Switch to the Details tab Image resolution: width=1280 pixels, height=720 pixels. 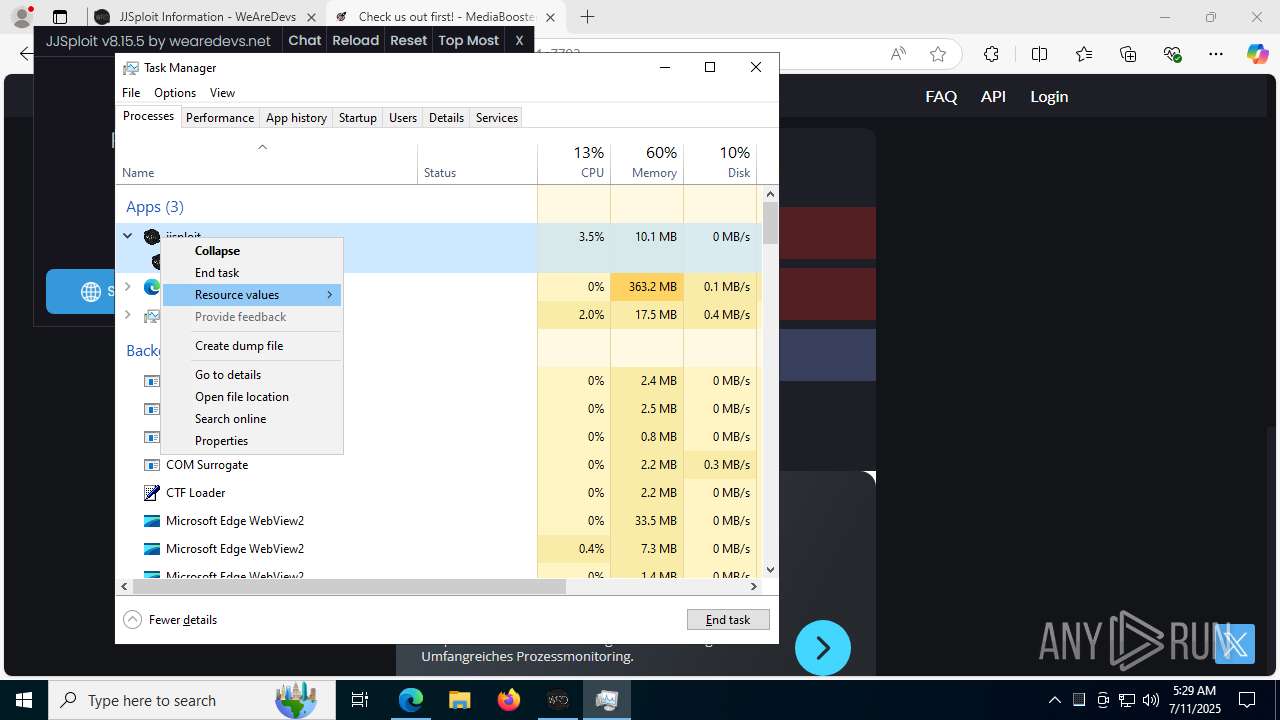[446, 118]
